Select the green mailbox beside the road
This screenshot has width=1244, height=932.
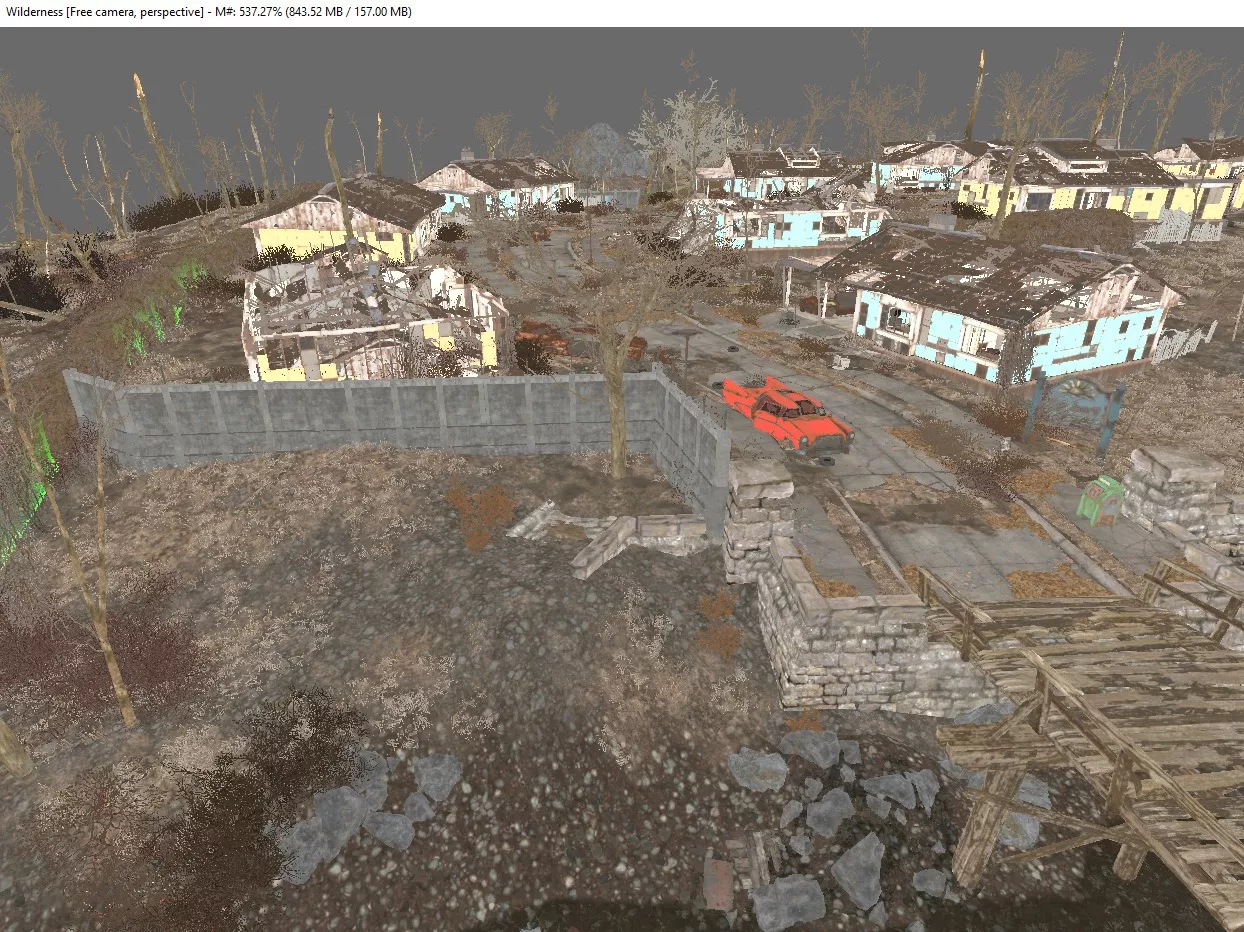[x=1102, y=499]
